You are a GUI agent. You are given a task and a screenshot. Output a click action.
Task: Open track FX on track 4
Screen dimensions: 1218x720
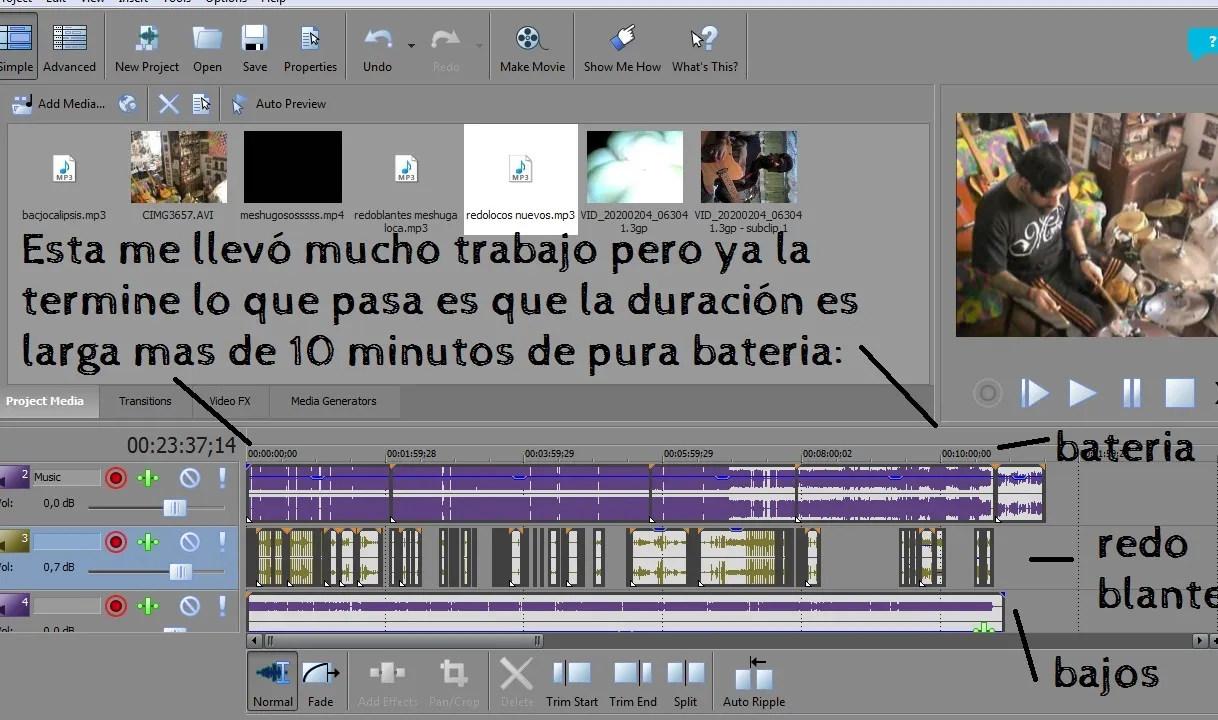click(x=148, y=606)
